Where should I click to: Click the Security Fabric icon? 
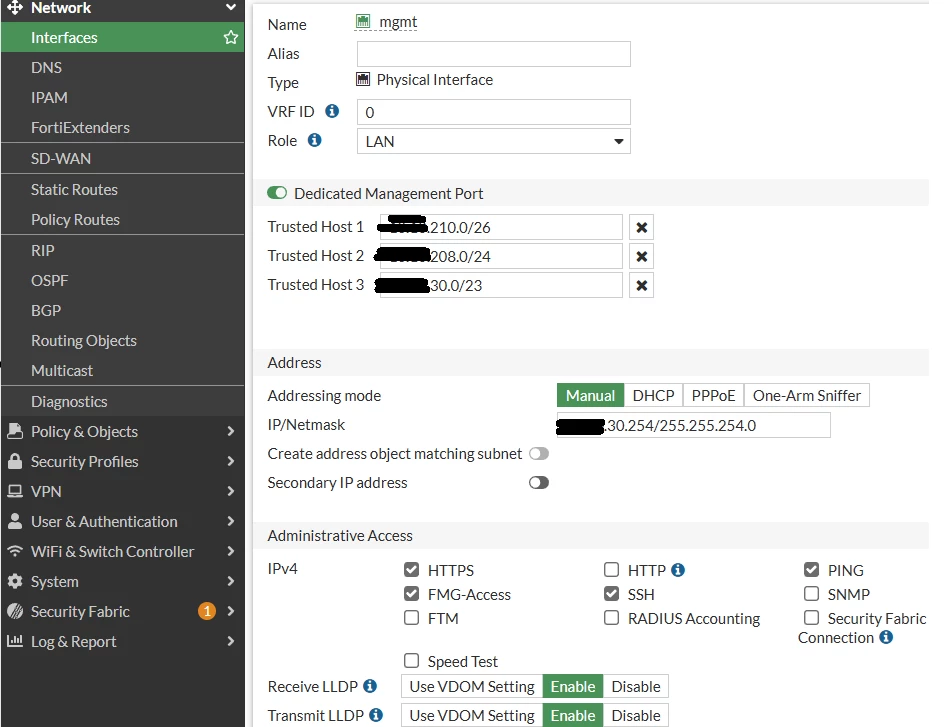coord(15,611)
